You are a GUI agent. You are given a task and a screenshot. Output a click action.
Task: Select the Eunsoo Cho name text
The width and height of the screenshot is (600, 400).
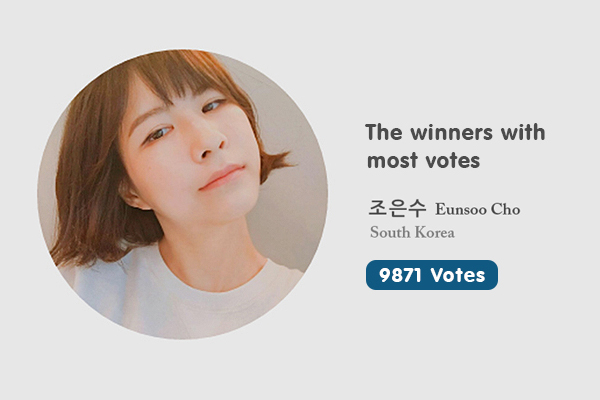pos(478,209)
